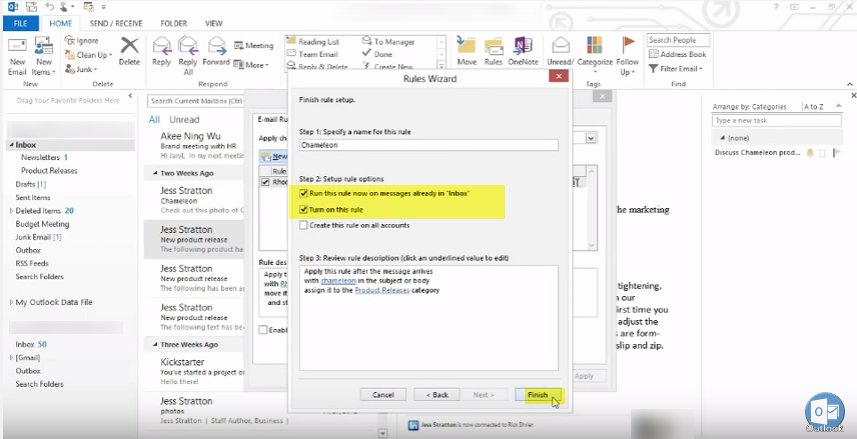Close the Rules Wizard dialog
Viewport: 857px width, 439px height.
coord(559,77)
